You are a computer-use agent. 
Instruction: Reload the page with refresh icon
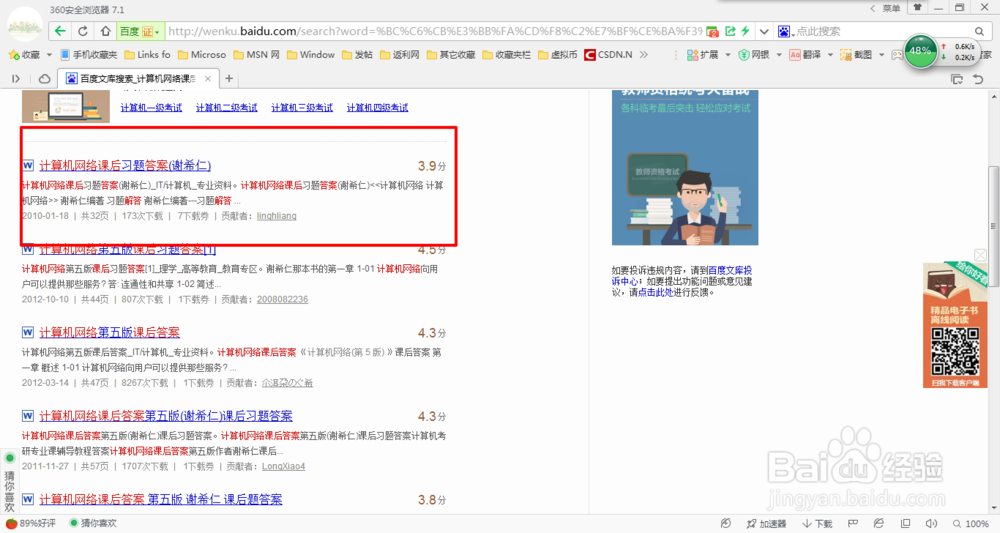click(x=83, y=31)
